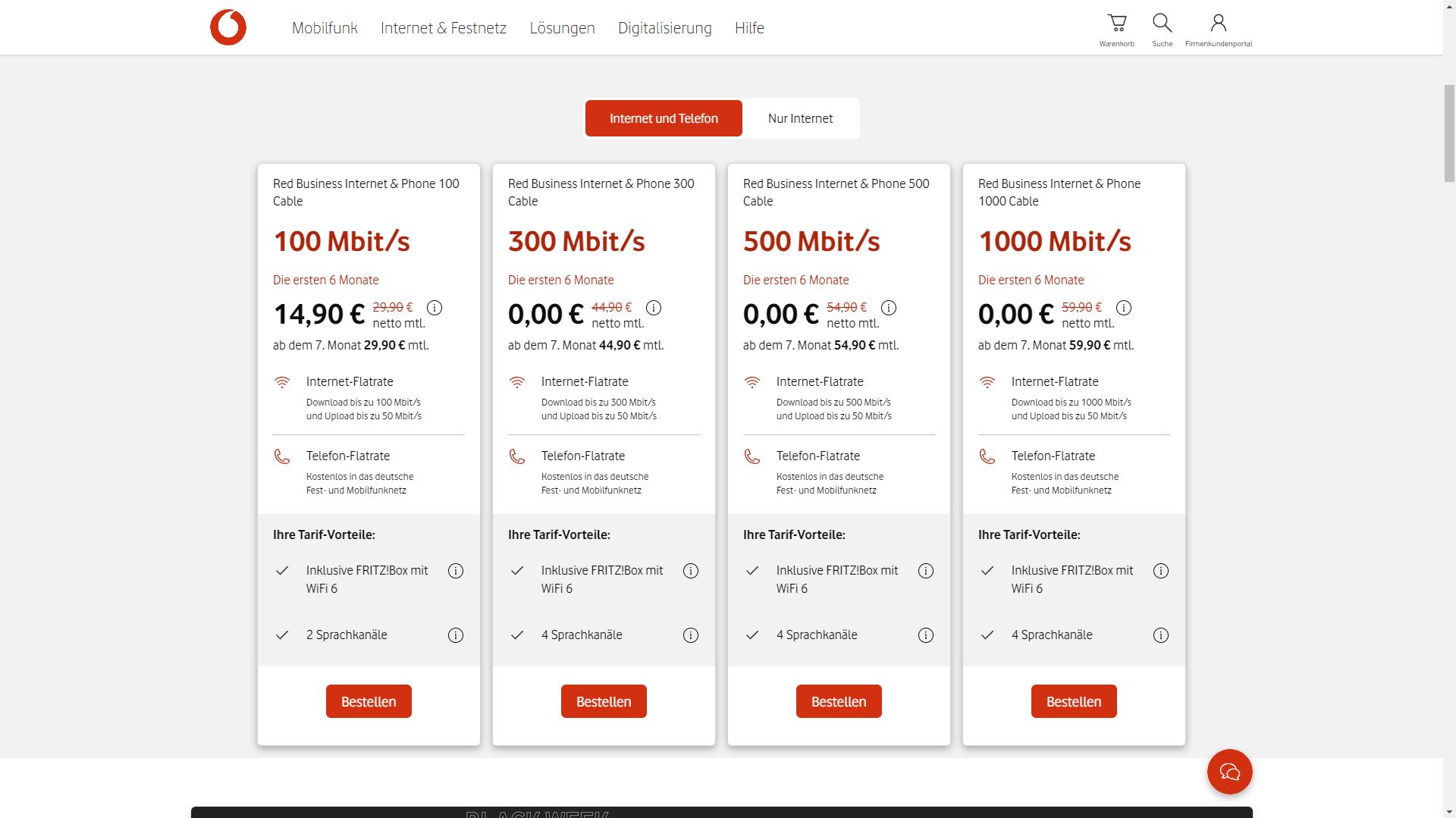This screenshot has height=818, width=1456.
Task: Click the 2 Sprachkanäle text
Action: pyautogui.click(x=347, y=635)
